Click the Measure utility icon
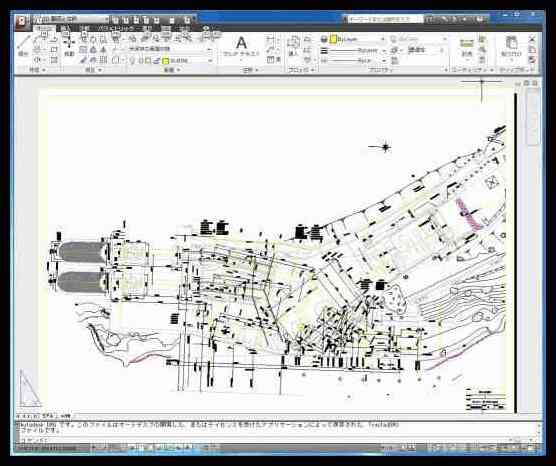This screenshot has width=556, height=466. 467,46
